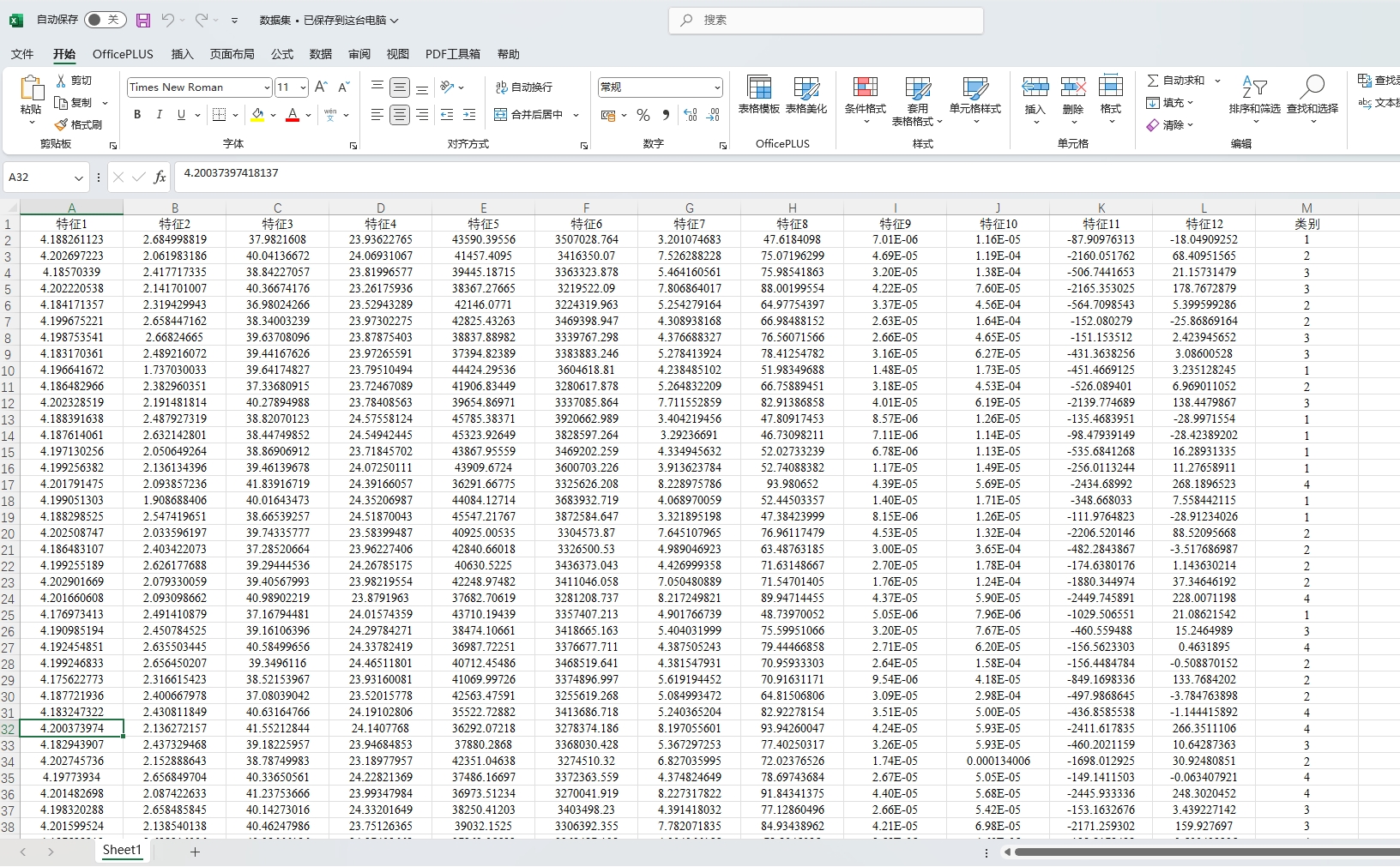The width and height of the screenshot is (1400, 867).
Task: Click the text orientation icon
Action: tap(447, 87)
